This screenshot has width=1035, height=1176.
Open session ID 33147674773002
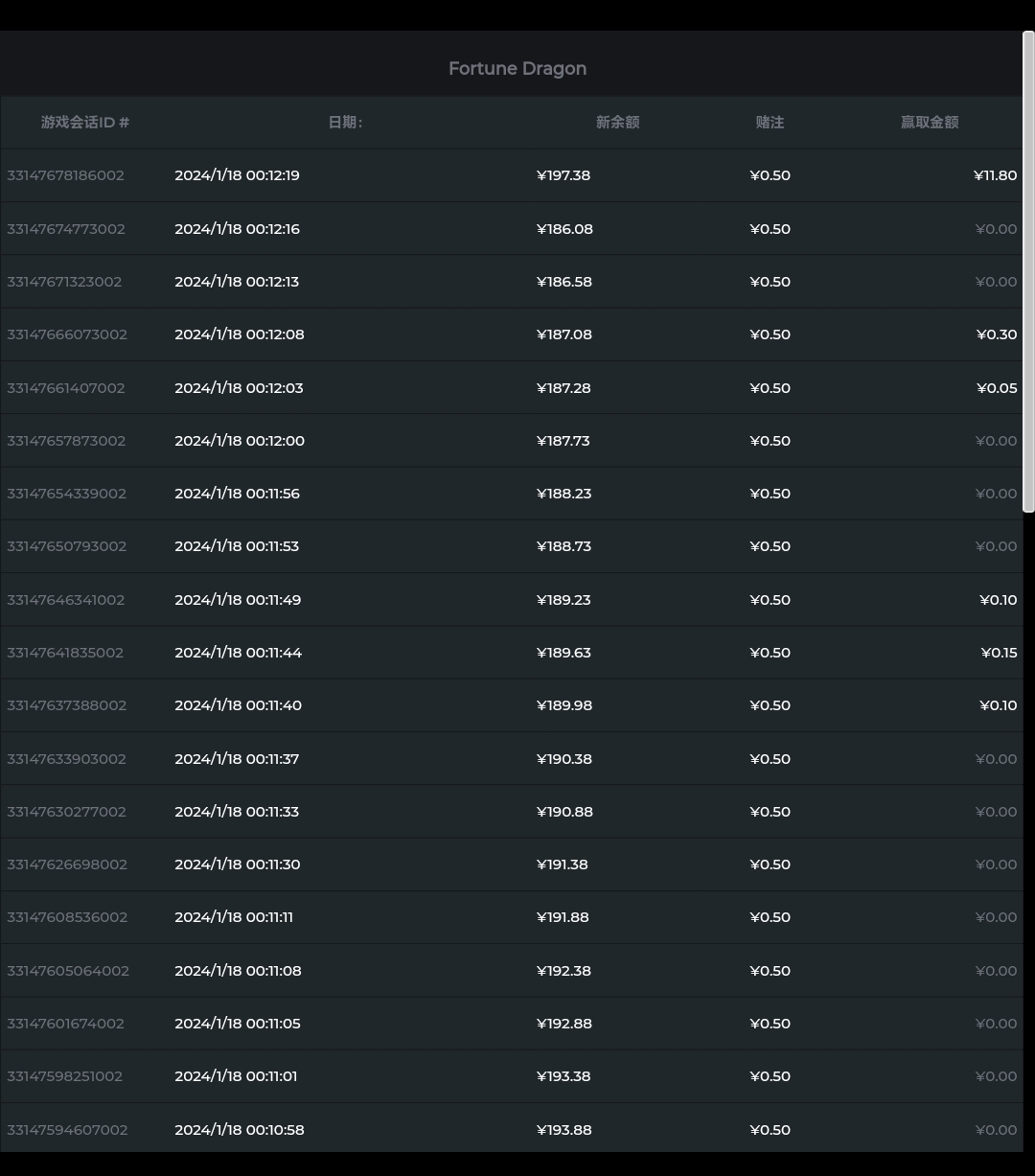pyautogui.click(x=66, y=229)
